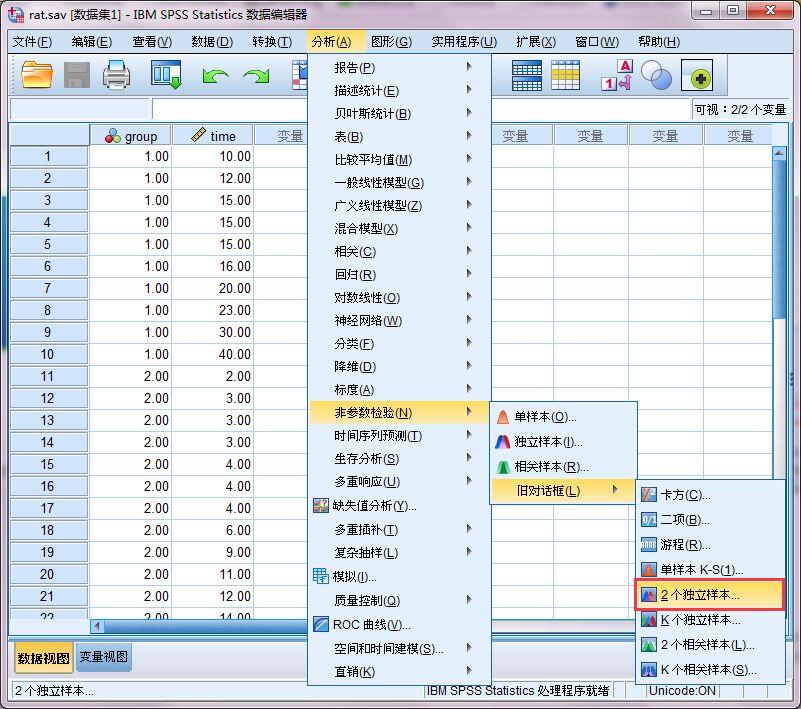The height and width of the screenshot is (709, 801).
Task: Select 单样本(O) nonparametric test icon item
Action: pos(563,417)
